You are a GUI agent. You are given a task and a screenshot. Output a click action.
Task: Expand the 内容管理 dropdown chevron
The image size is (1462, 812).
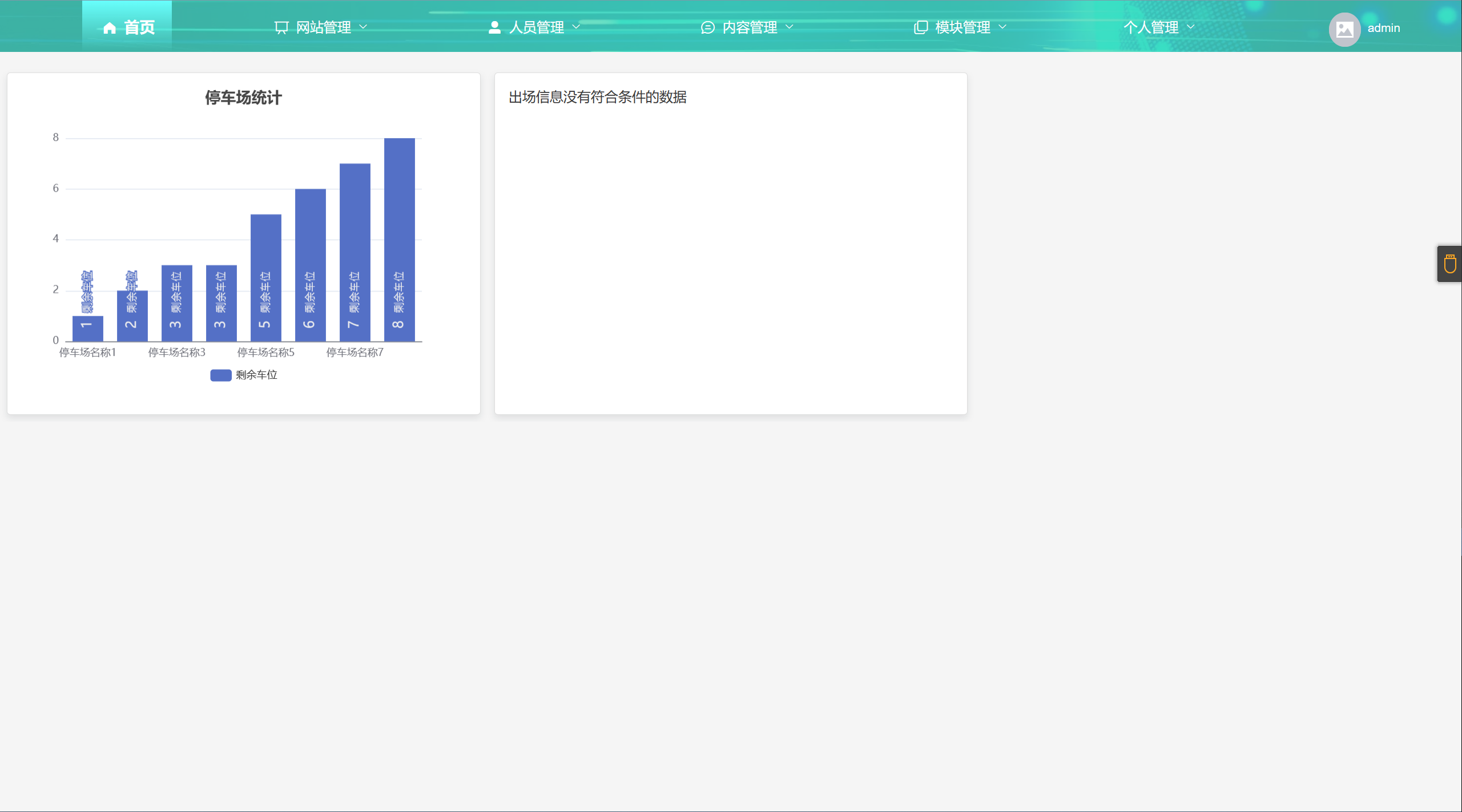(790, 27)
